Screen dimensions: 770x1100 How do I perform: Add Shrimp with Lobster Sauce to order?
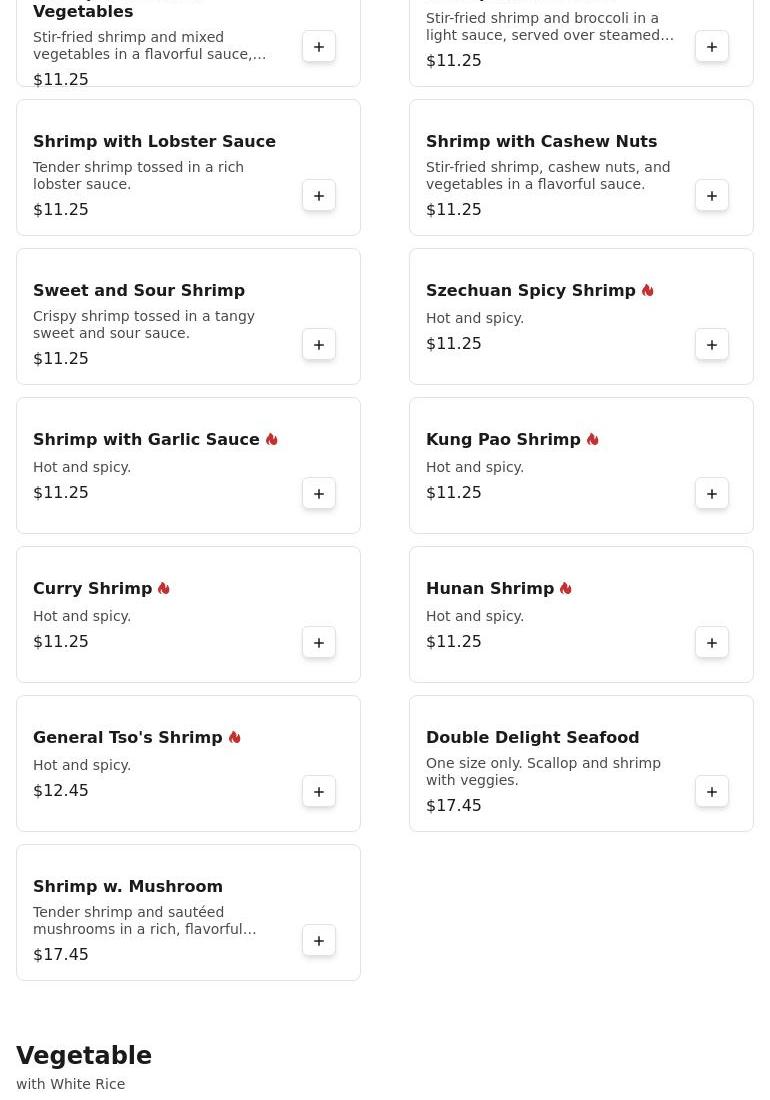[x=319, y=196]
